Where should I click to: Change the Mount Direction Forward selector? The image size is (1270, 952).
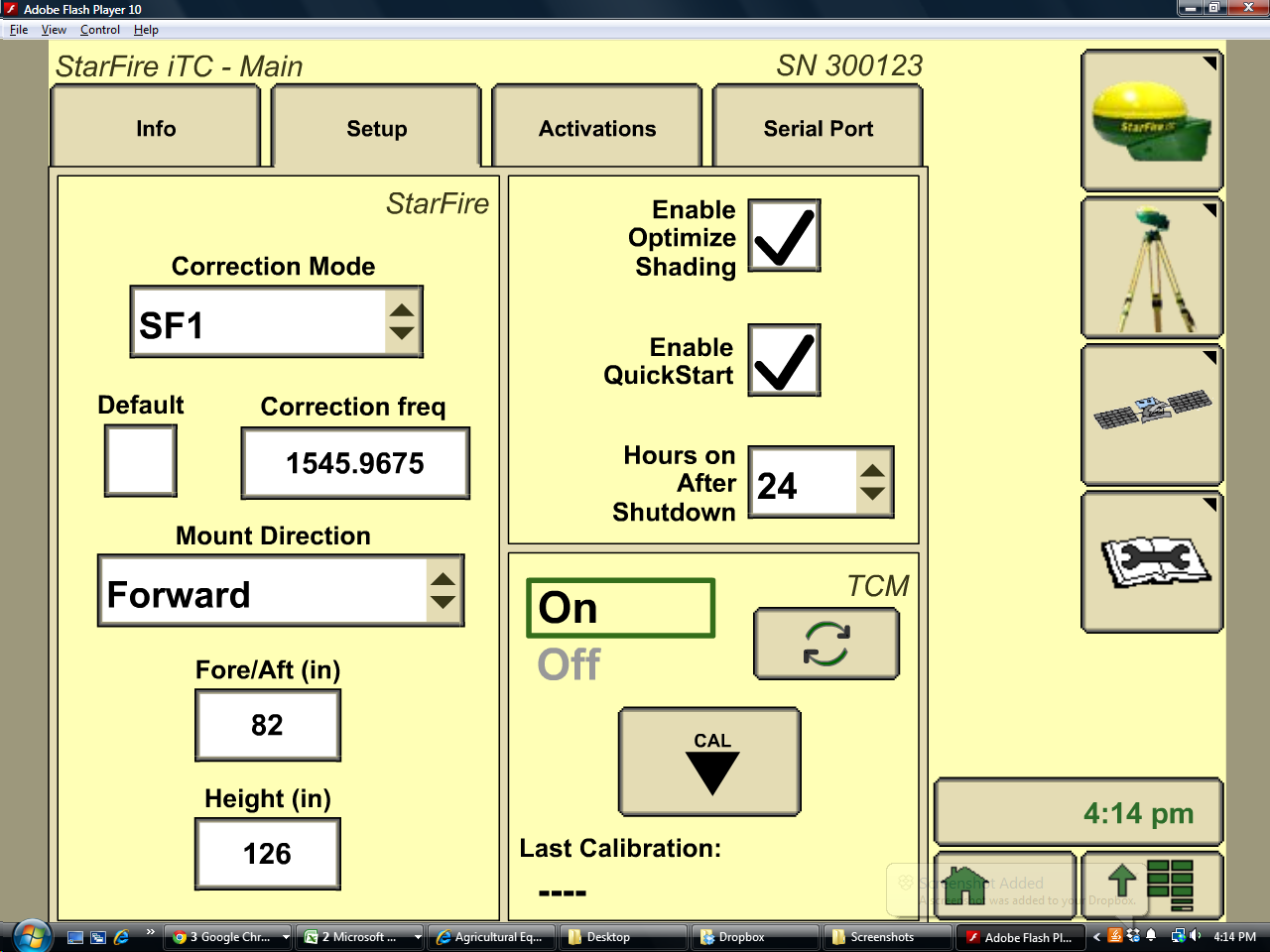click(x=281, y=591)
